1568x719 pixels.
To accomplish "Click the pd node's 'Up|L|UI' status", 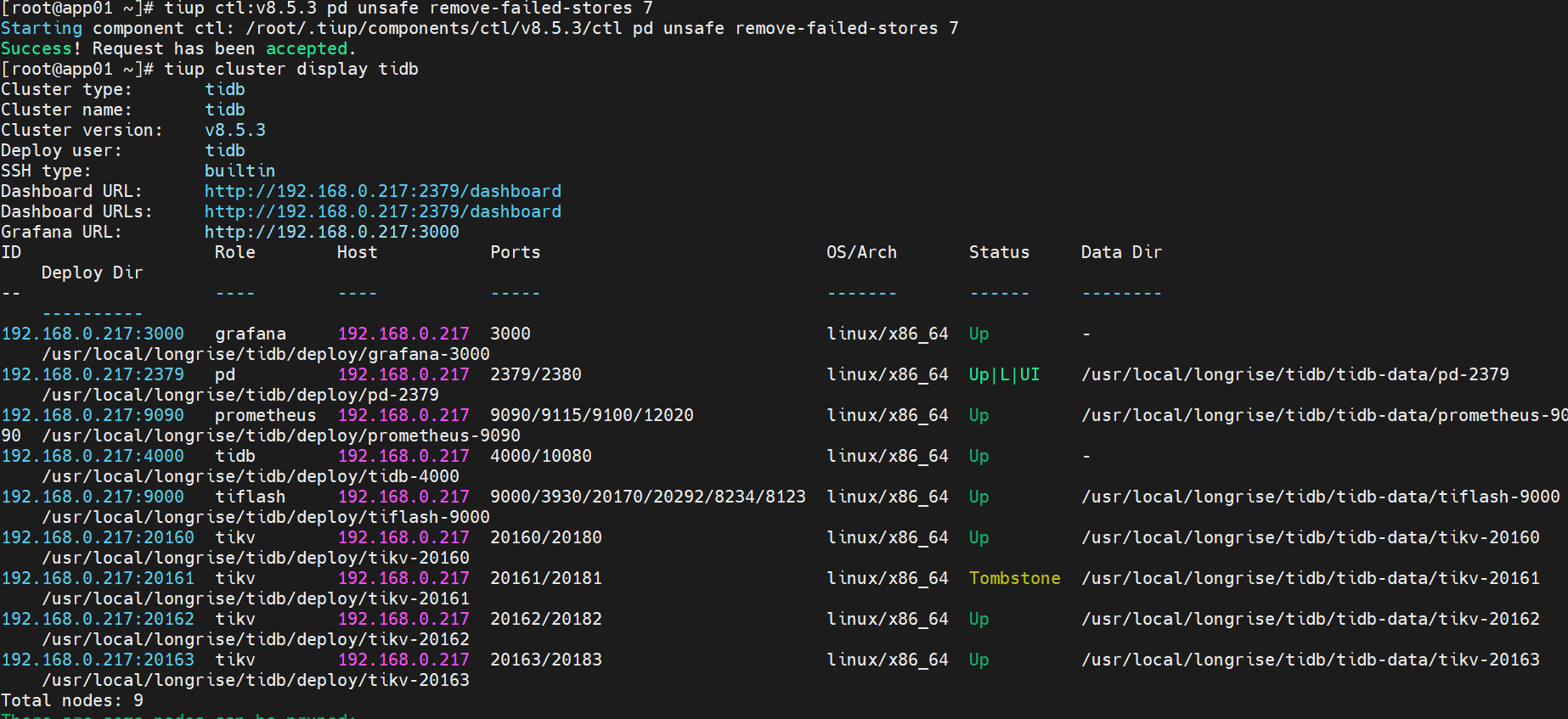I will tap(1004, 374).
